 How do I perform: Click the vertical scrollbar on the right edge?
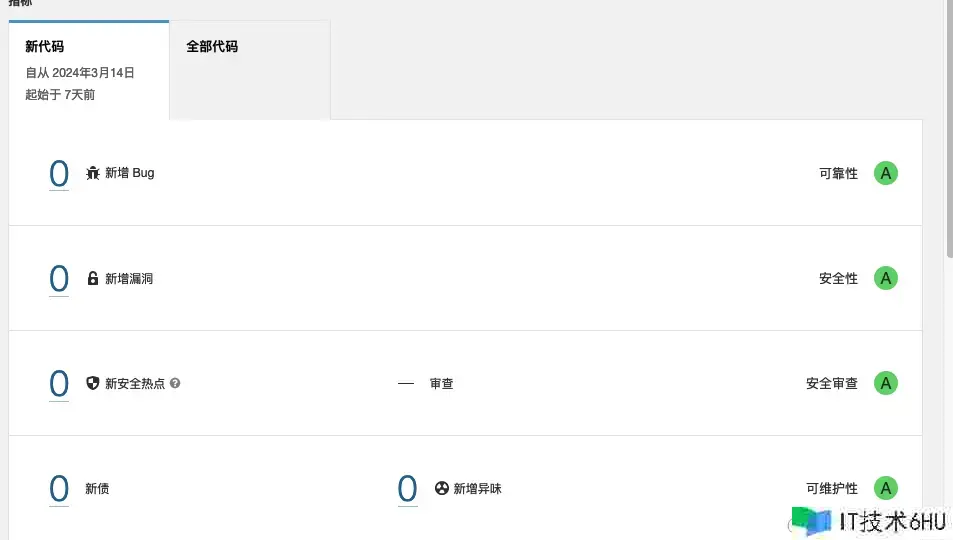pos(949,129)
